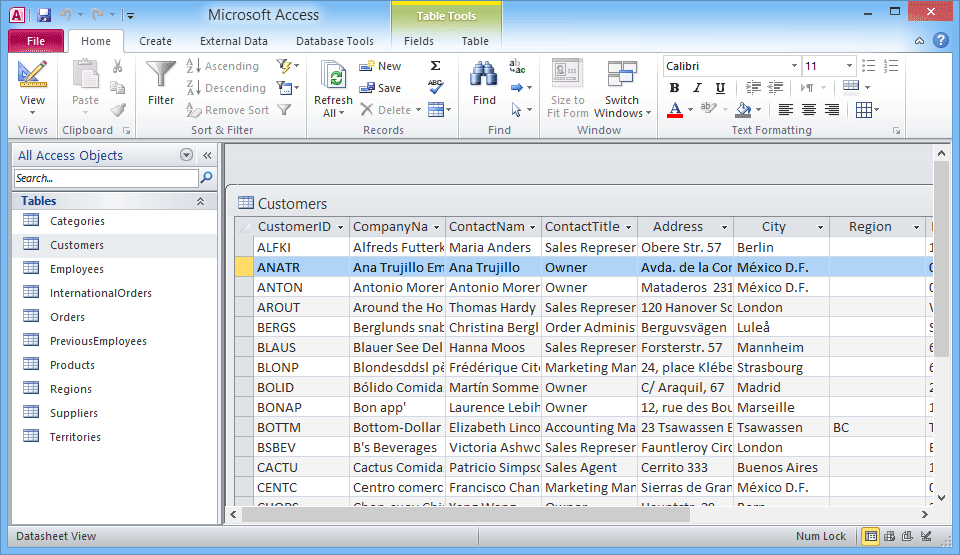Switch to the Table tab
Viewport: 960px width, 555px height.
click(x=475, y=41)
